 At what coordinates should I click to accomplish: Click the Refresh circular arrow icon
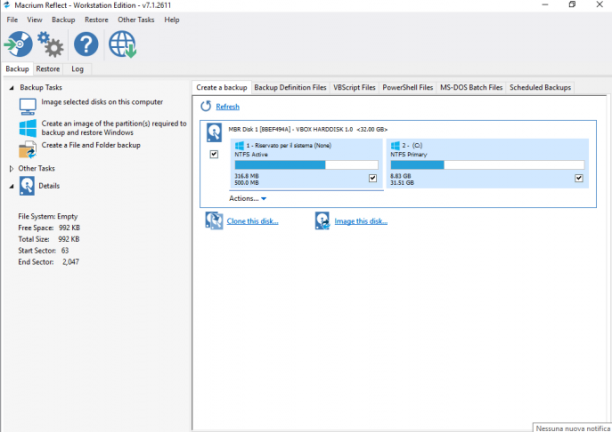point(206,106)
